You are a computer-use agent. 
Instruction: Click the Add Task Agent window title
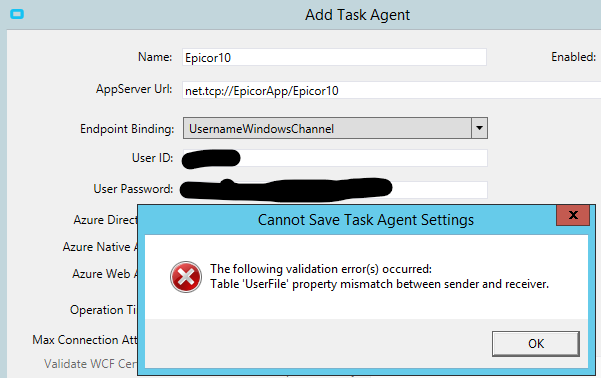357,15
